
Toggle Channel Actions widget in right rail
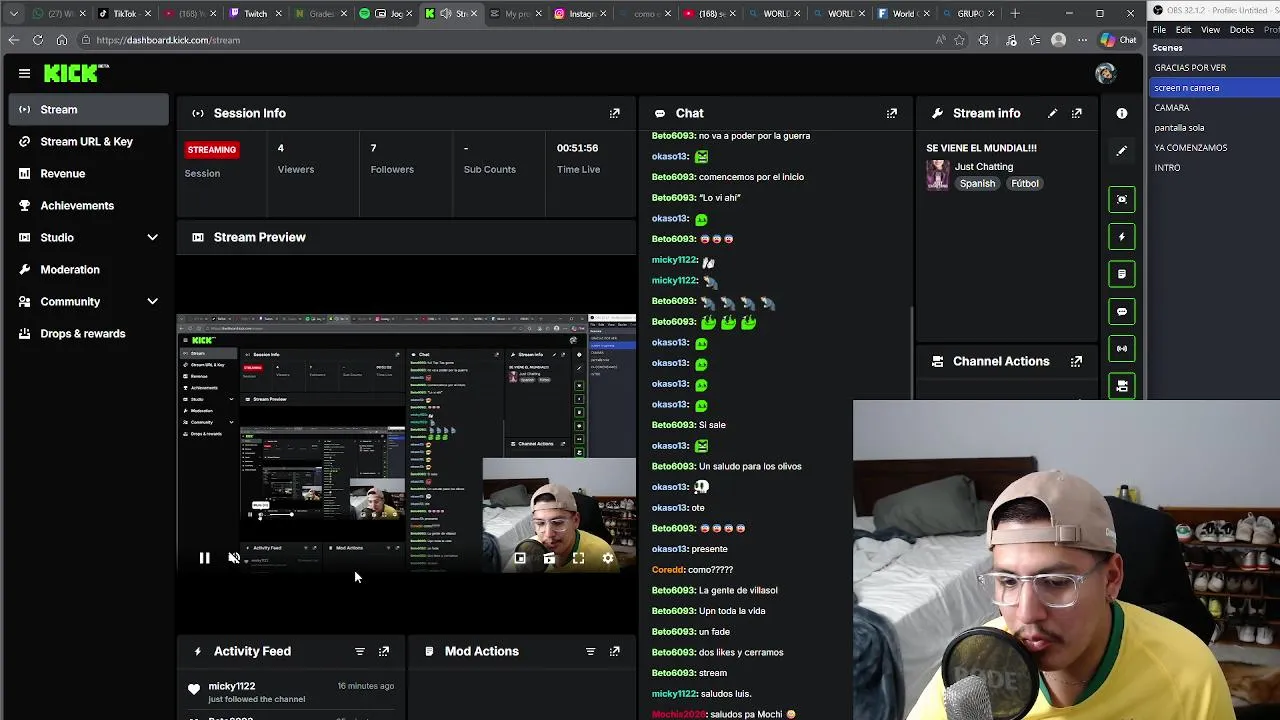click(x=1122, y=385)
